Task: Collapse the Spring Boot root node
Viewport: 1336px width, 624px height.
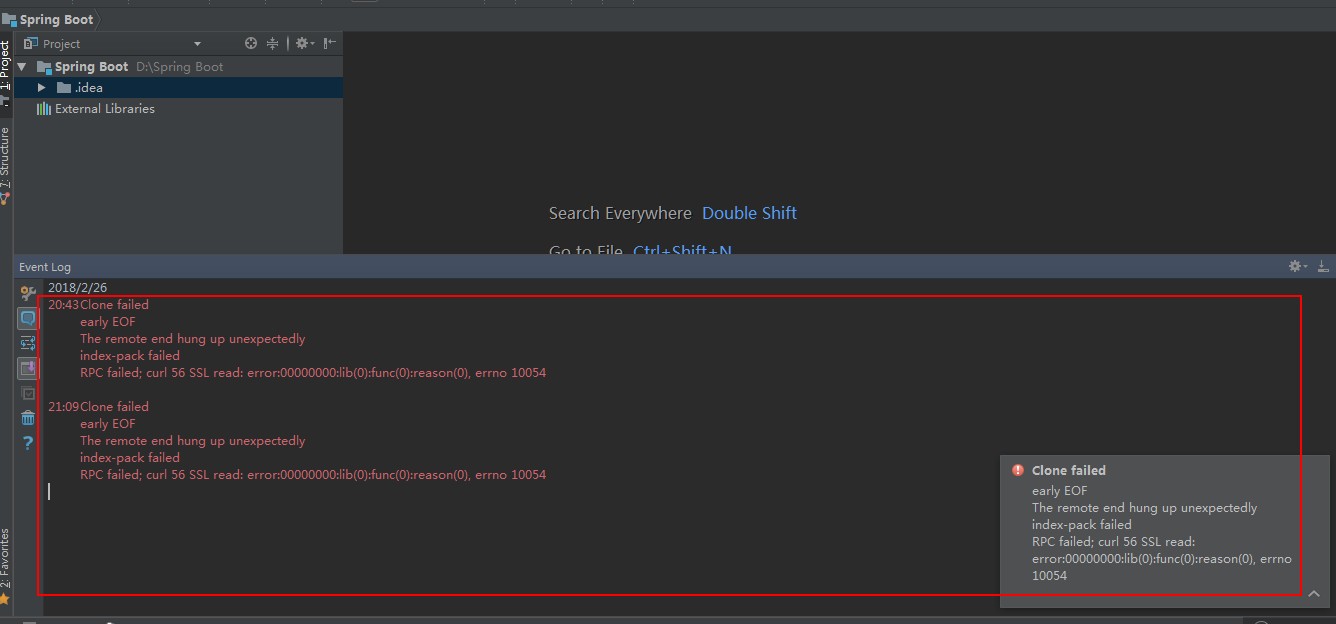Action: tap(22, 66)
